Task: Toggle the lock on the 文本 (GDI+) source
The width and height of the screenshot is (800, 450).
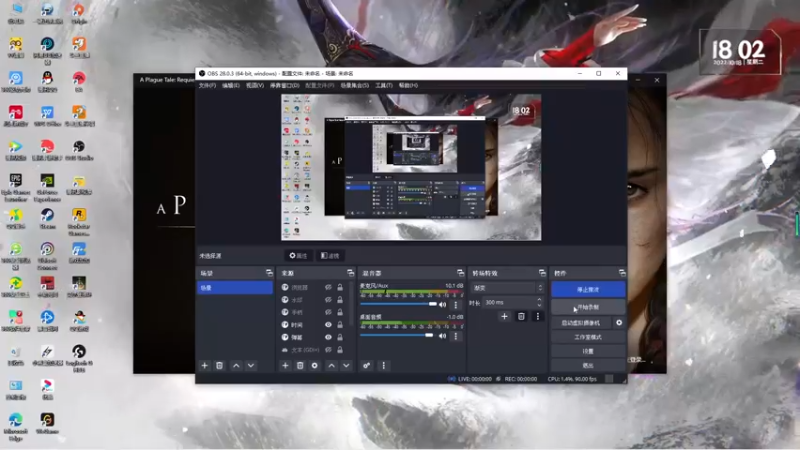Action: (x=340, y=350)
